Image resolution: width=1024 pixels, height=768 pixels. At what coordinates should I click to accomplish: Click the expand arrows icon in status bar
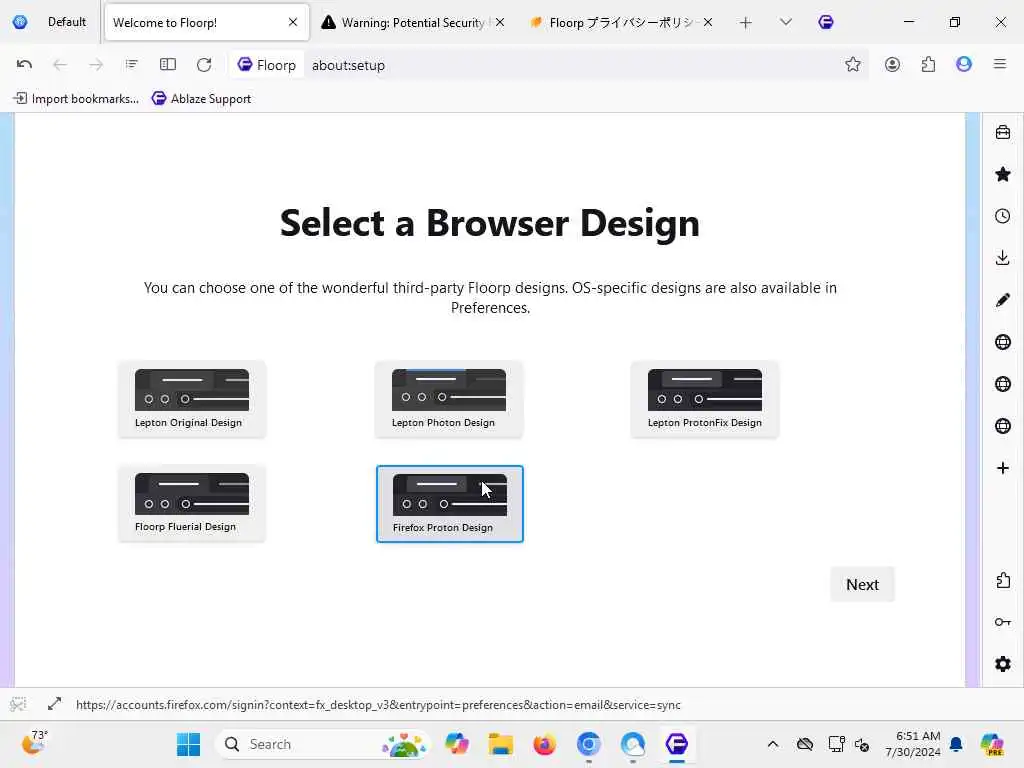(54, 704)
